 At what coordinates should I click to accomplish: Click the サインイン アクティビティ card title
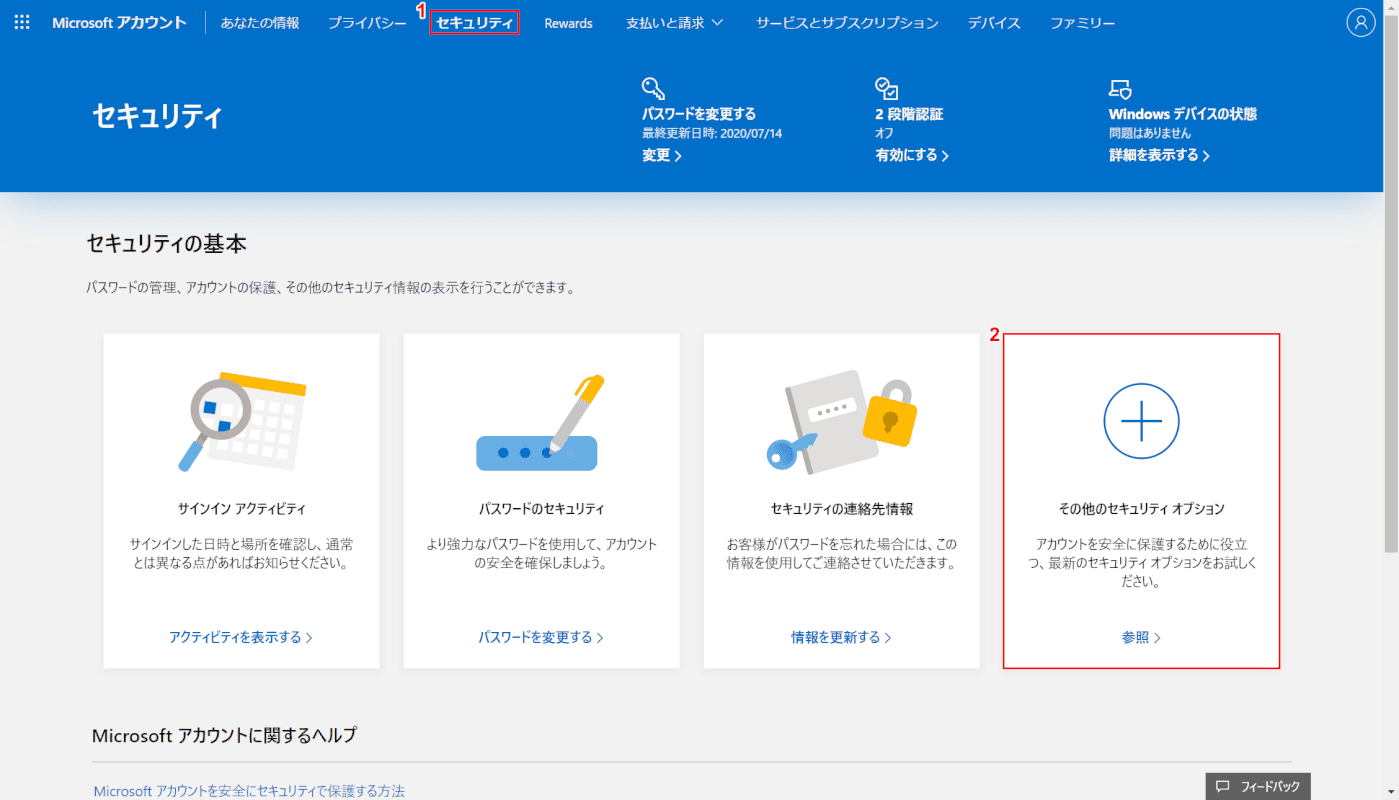241,509
